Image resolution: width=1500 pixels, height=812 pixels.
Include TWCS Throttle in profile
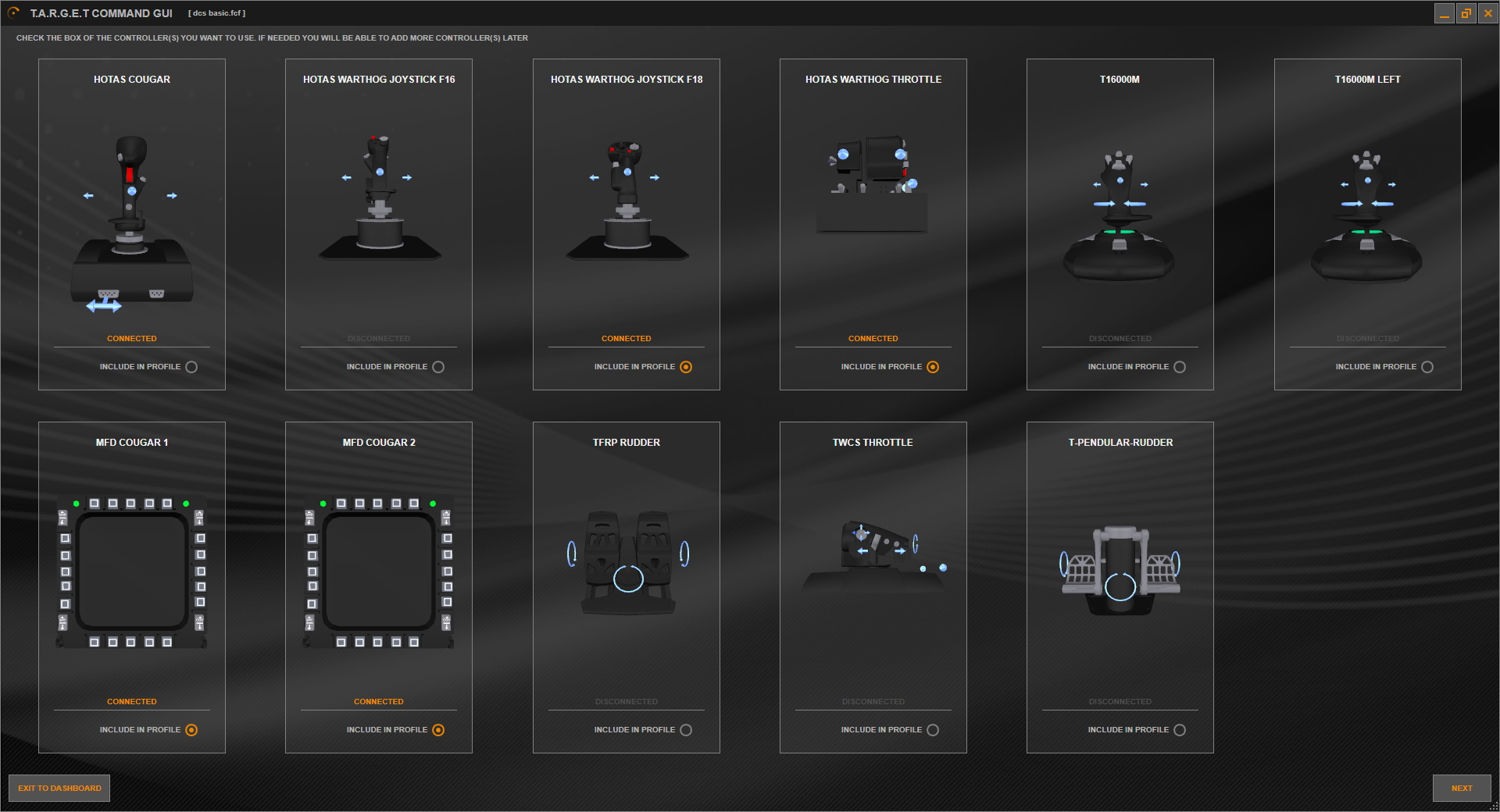click(x=933, y=730)
